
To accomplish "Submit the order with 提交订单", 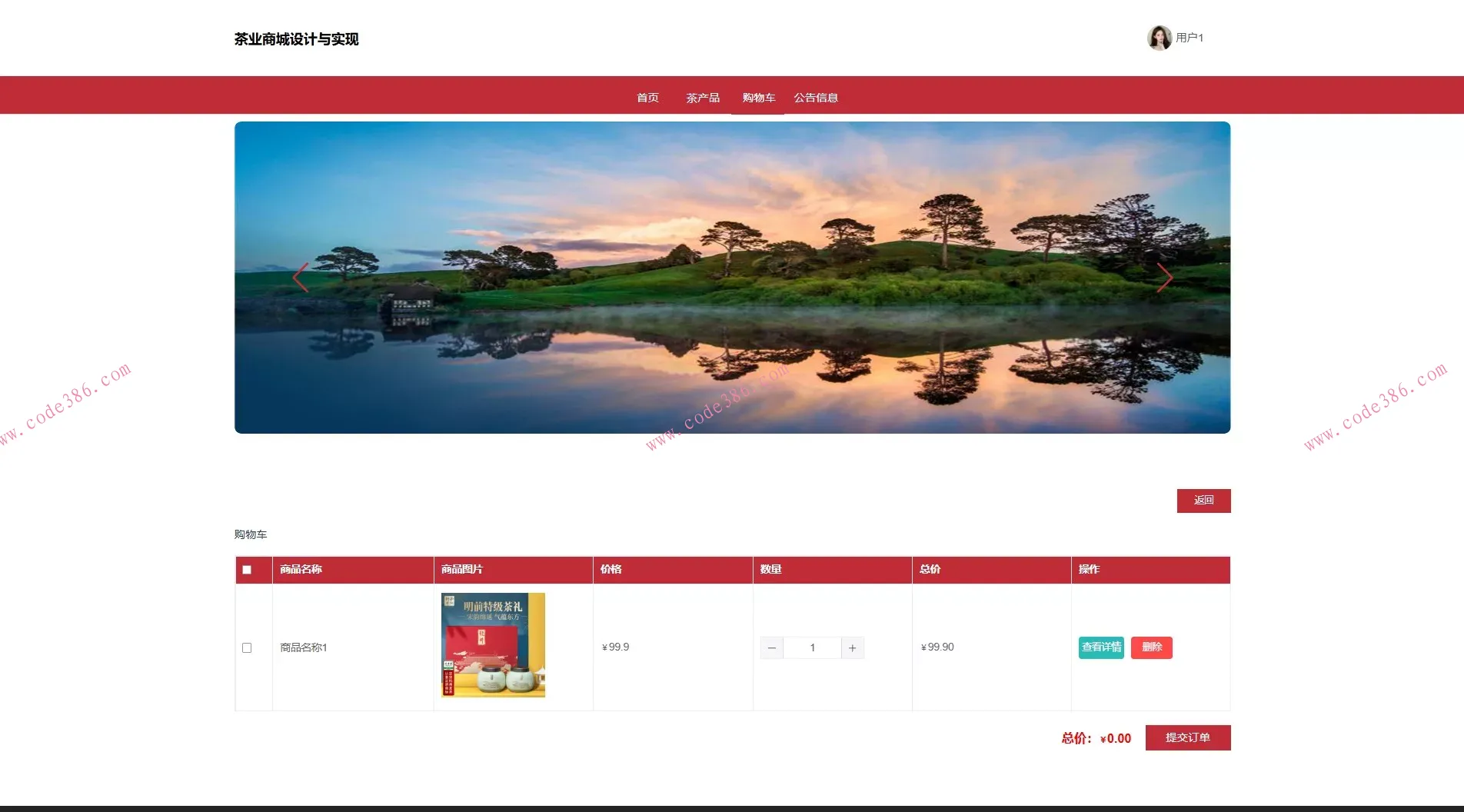I will 1188,737.
